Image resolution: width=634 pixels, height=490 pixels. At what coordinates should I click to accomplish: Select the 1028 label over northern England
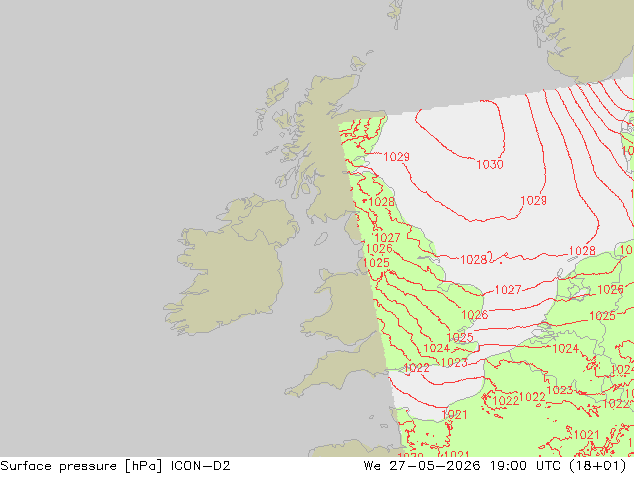point(381,201)
